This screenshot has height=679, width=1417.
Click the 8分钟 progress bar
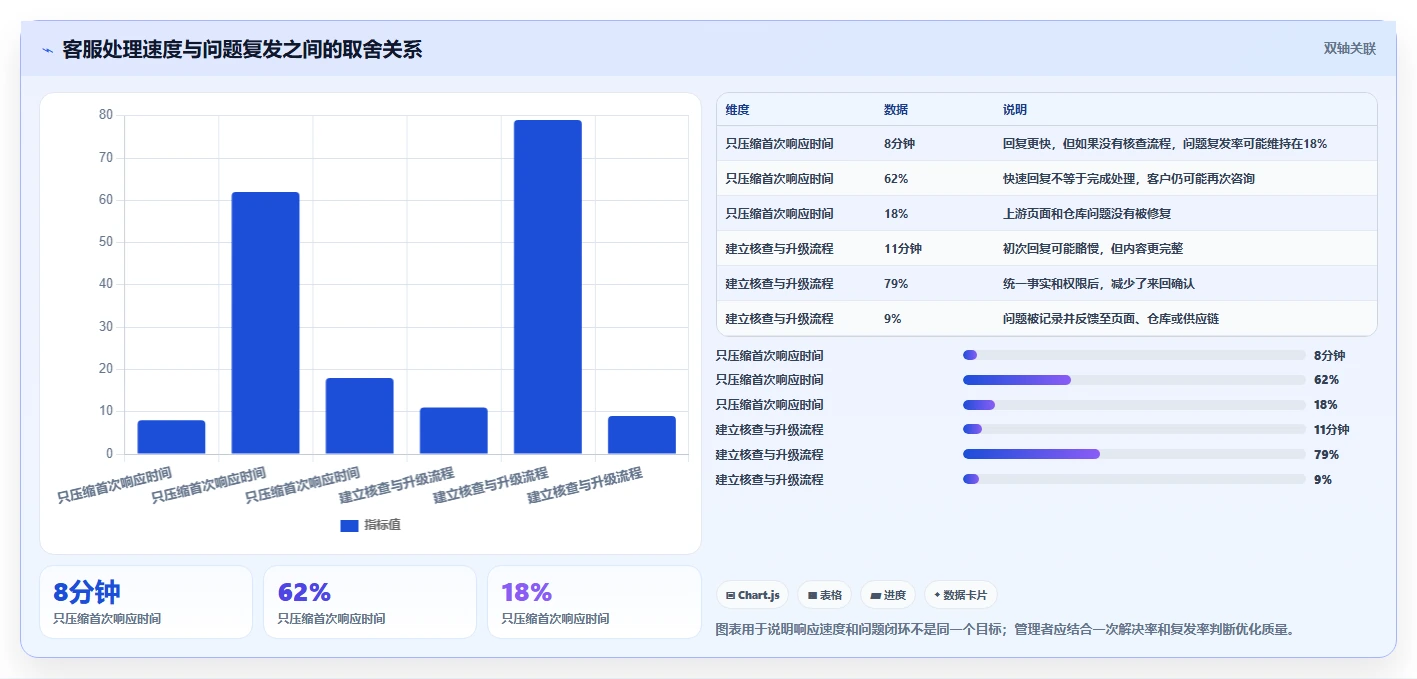coord(1134,355)
